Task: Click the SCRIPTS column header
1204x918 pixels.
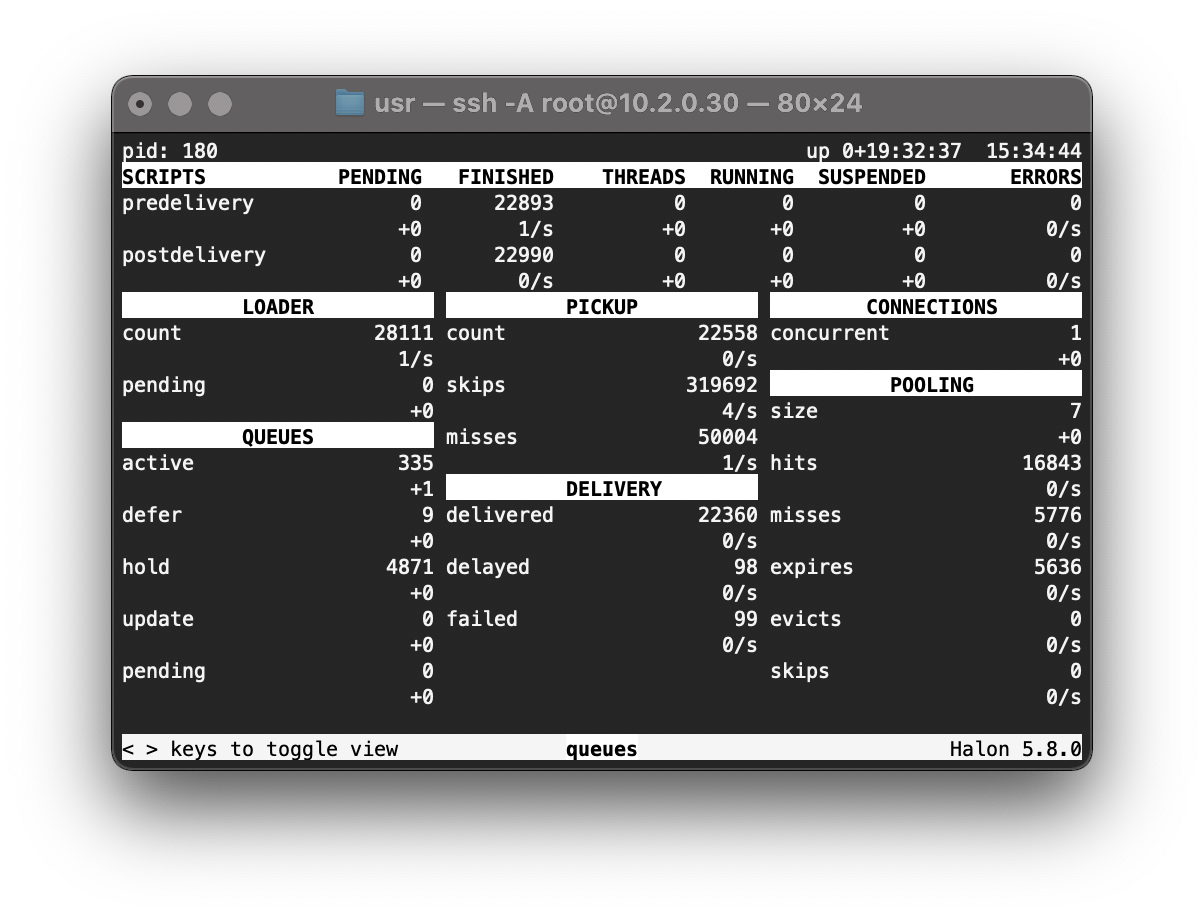Action: [164, 177]
